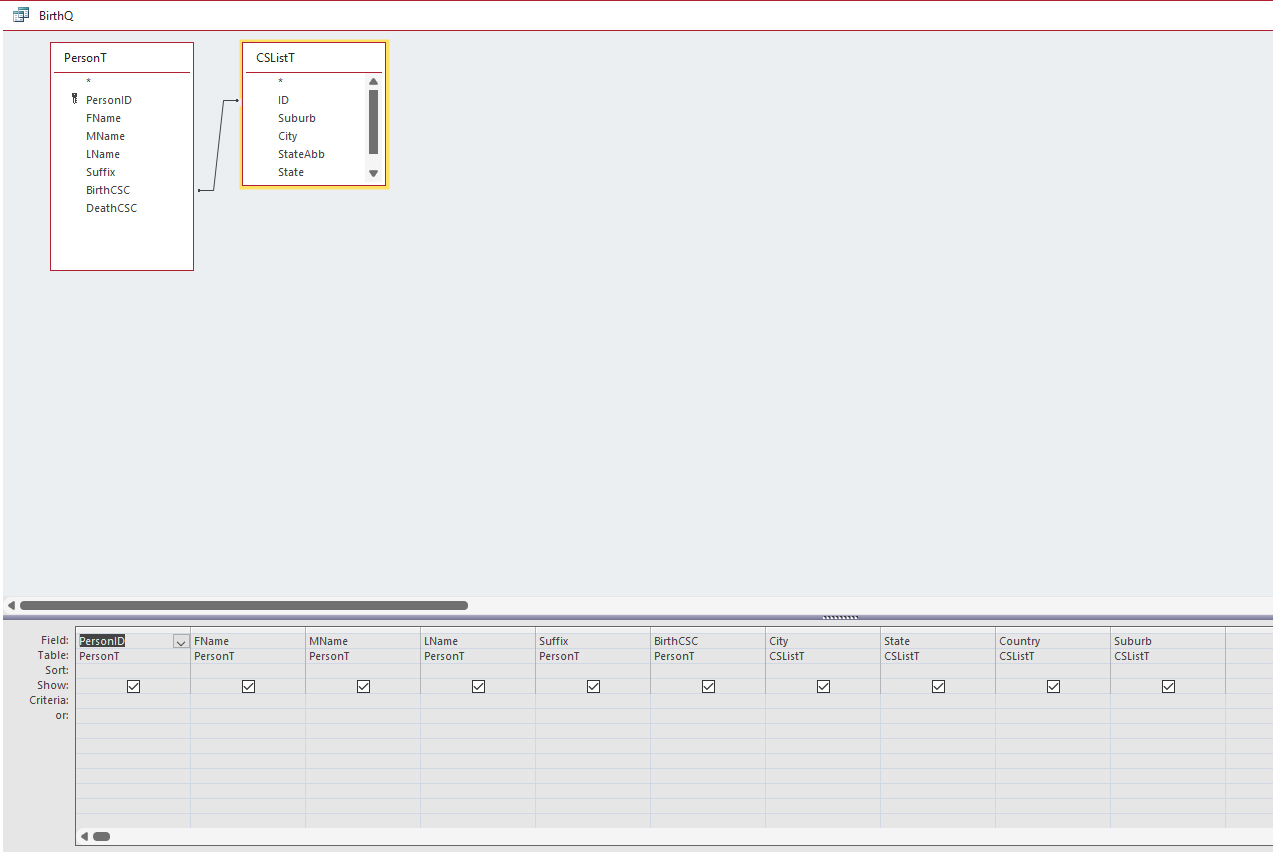The image size is (1273, 852).
Task: Click Suffix Field cell in grid
Action: [593, 641]
